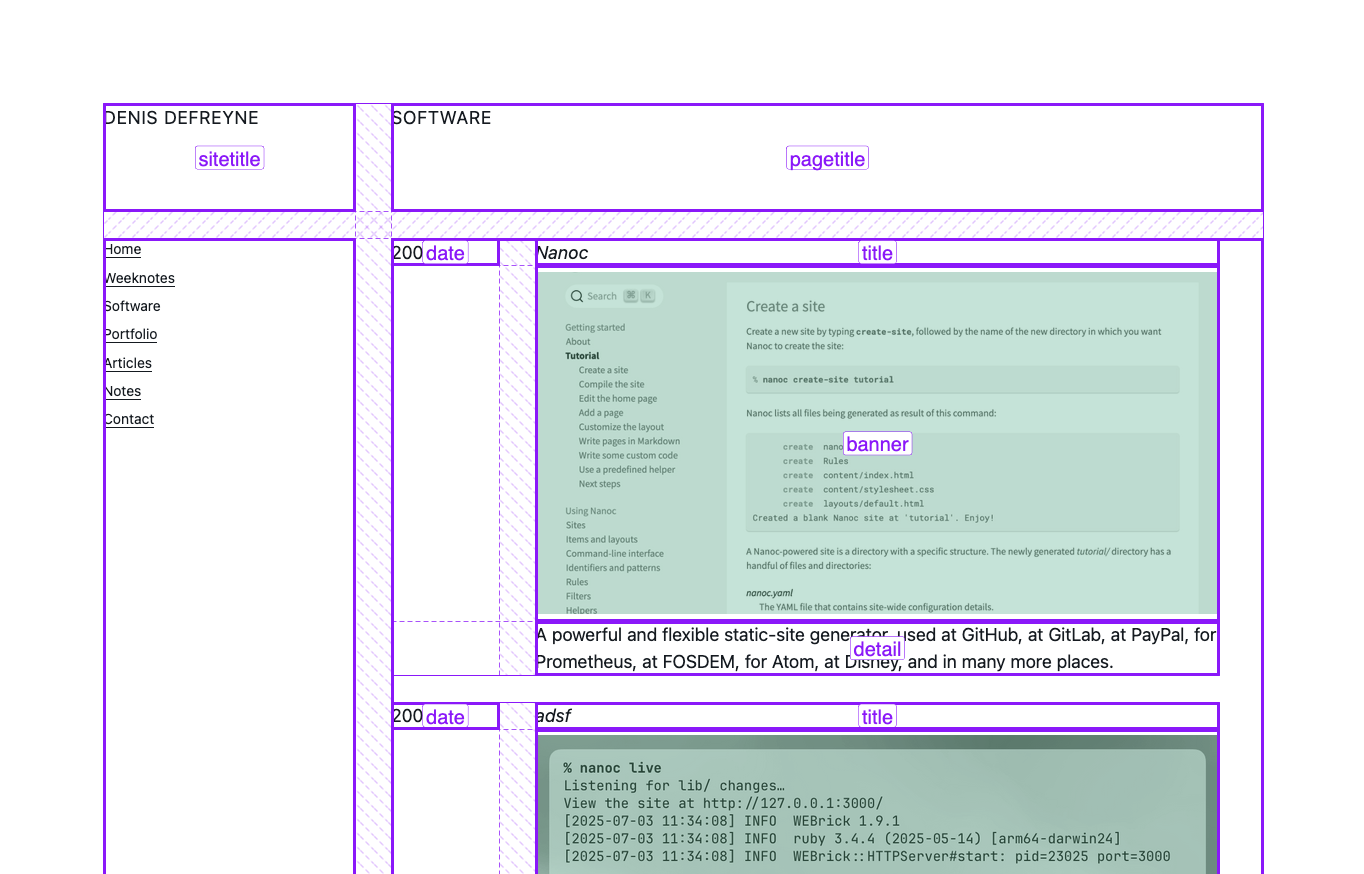
Task: Select the Nanoc project title
Action: [x=563, y=254]
